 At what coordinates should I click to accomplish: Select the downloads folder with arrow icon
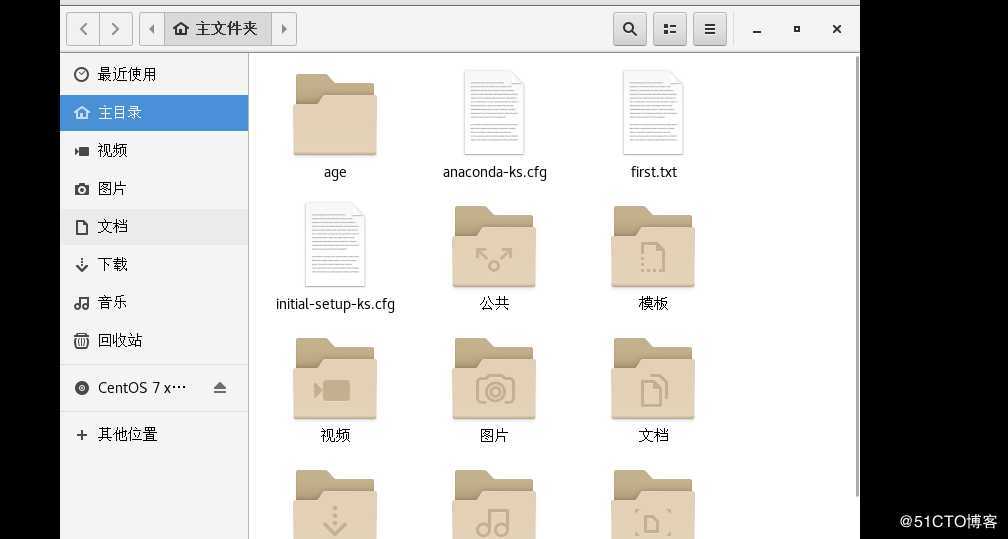335,504
